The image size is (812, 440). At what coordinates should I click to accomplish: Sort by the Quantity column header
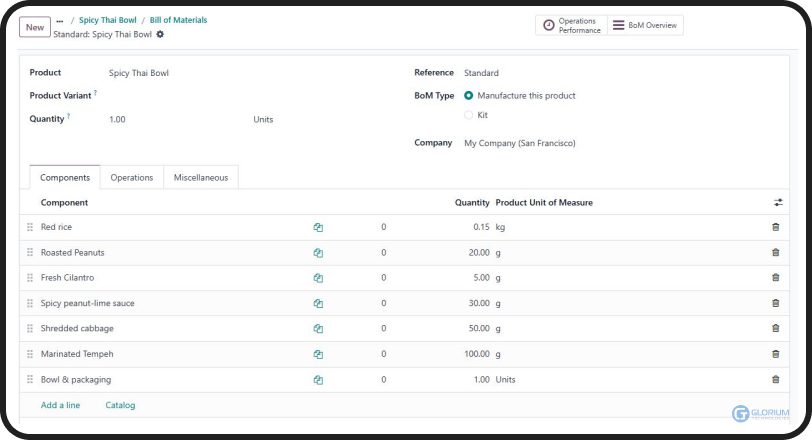[x=472, y=202]
